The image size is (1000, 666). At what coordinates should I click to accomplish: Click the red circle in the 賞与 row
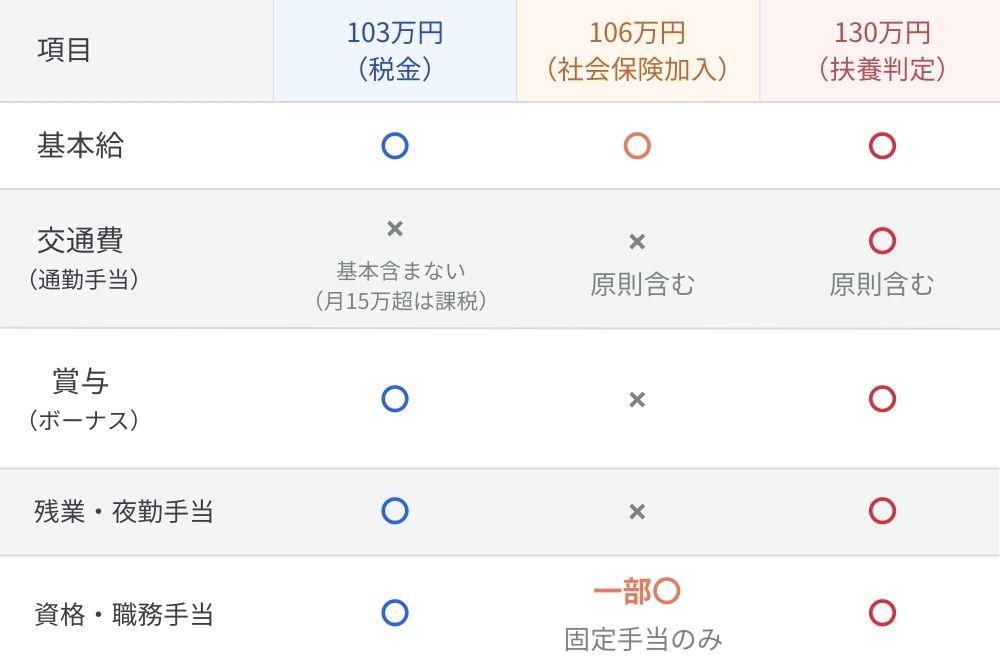(882, 399)
